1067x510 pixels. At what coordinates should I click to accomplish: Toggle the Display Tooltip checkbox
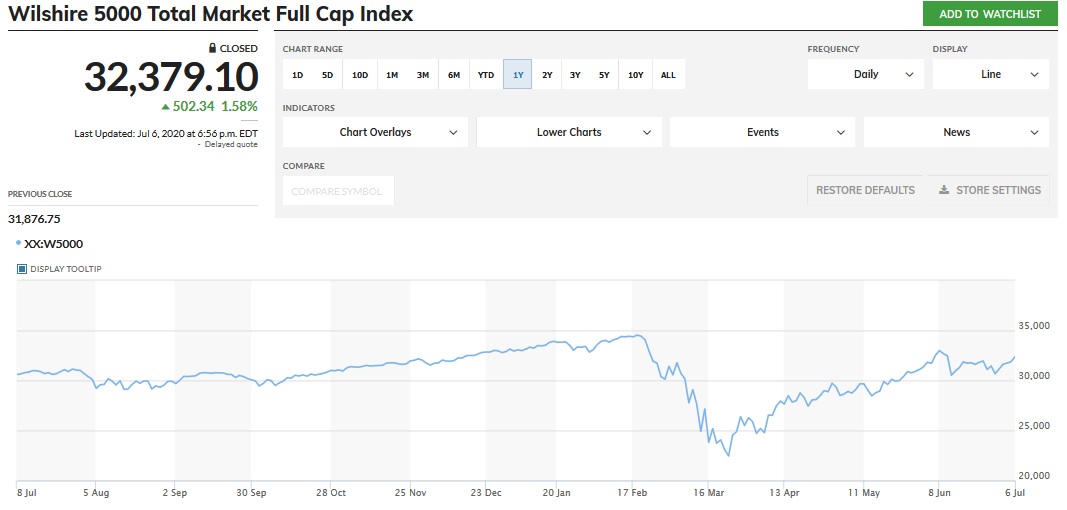(22, 269)
